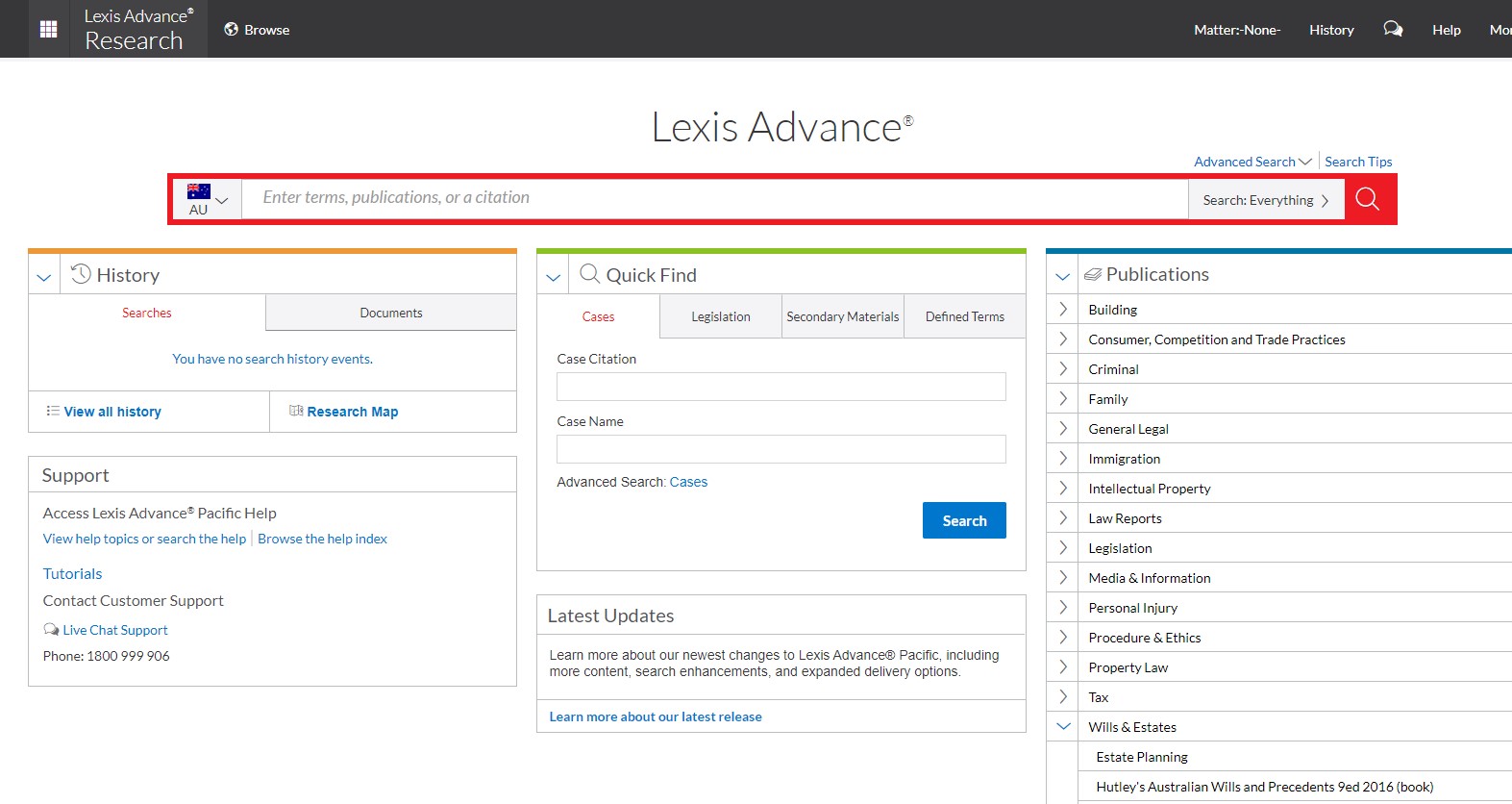Expand the Law Reports category
Image resolution: width=1512 pixels, height=804 pixels.
coord(1063,517)
